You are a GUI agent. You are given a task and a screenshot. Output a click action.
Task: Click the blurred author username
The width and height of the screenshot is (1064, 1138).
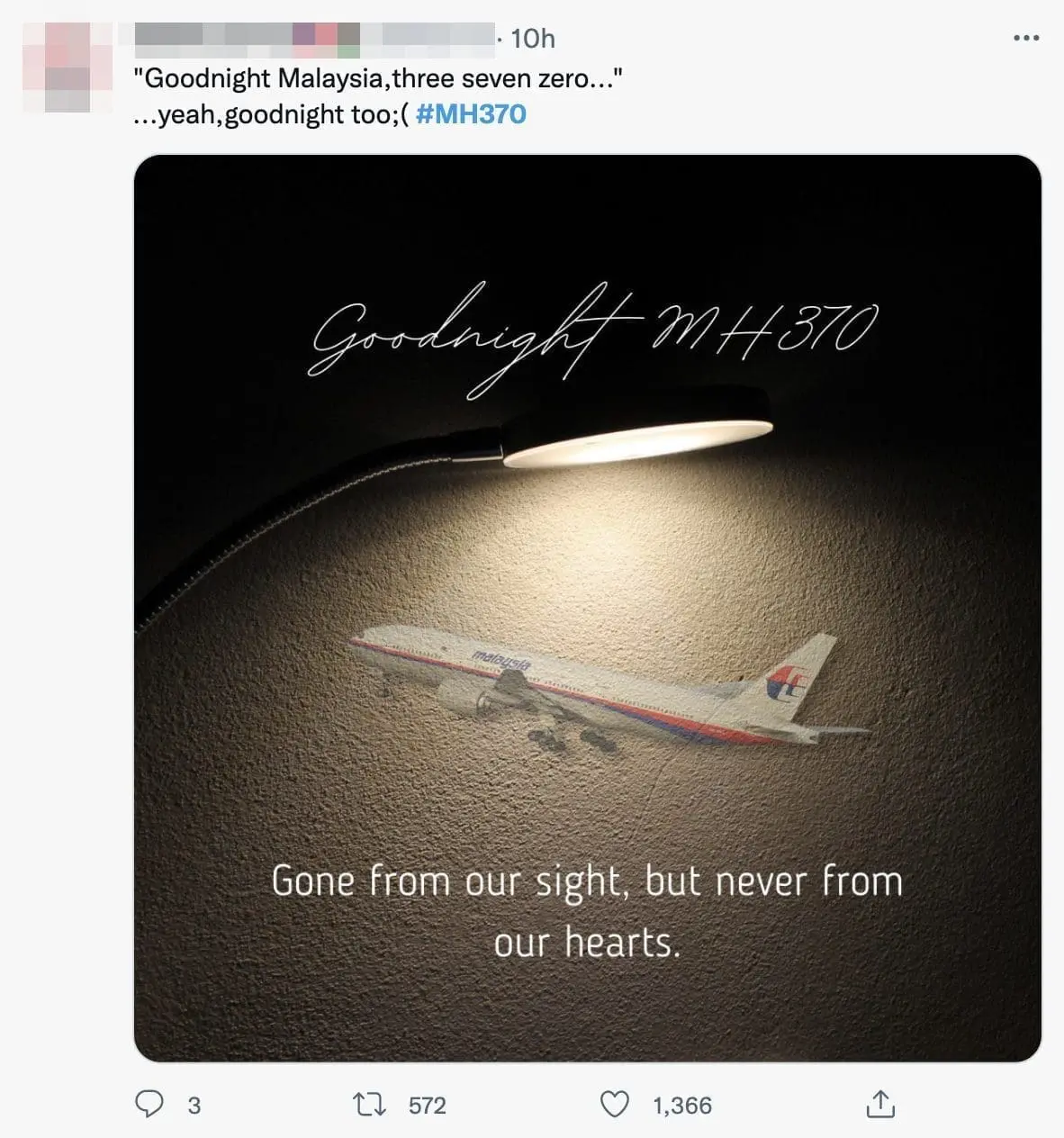[x=313, y=39]
